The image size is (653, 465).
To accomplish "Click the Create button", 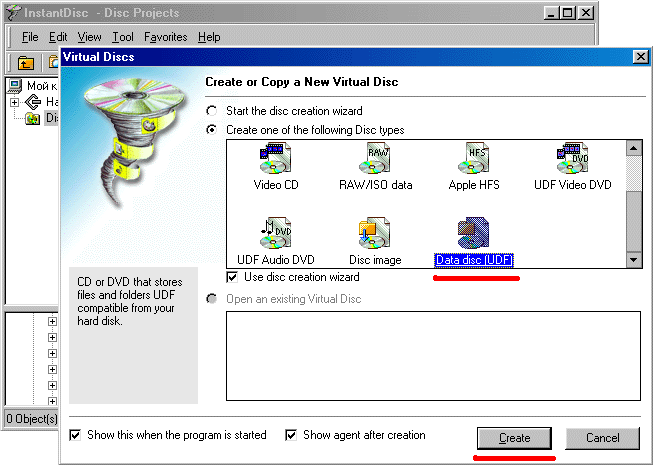I will pyautogui.click(x=514, y=438).
